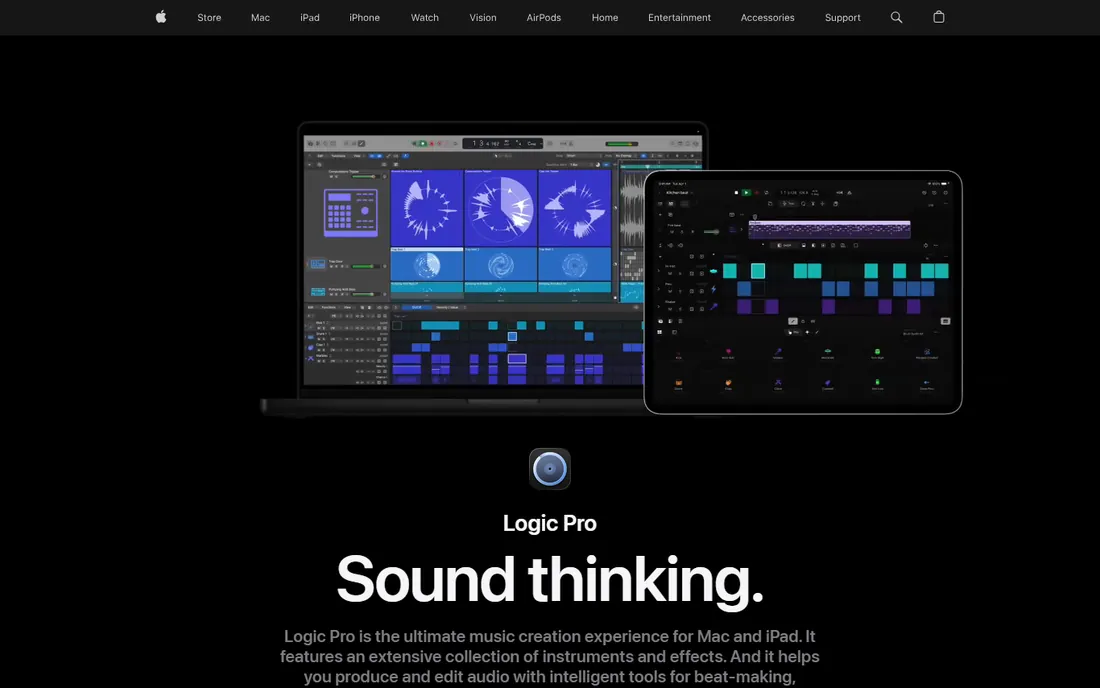Click the Apple logo in navigation bar
Image resolution: width=1100 pixels, height=688 pixels.
click(161, 18)
